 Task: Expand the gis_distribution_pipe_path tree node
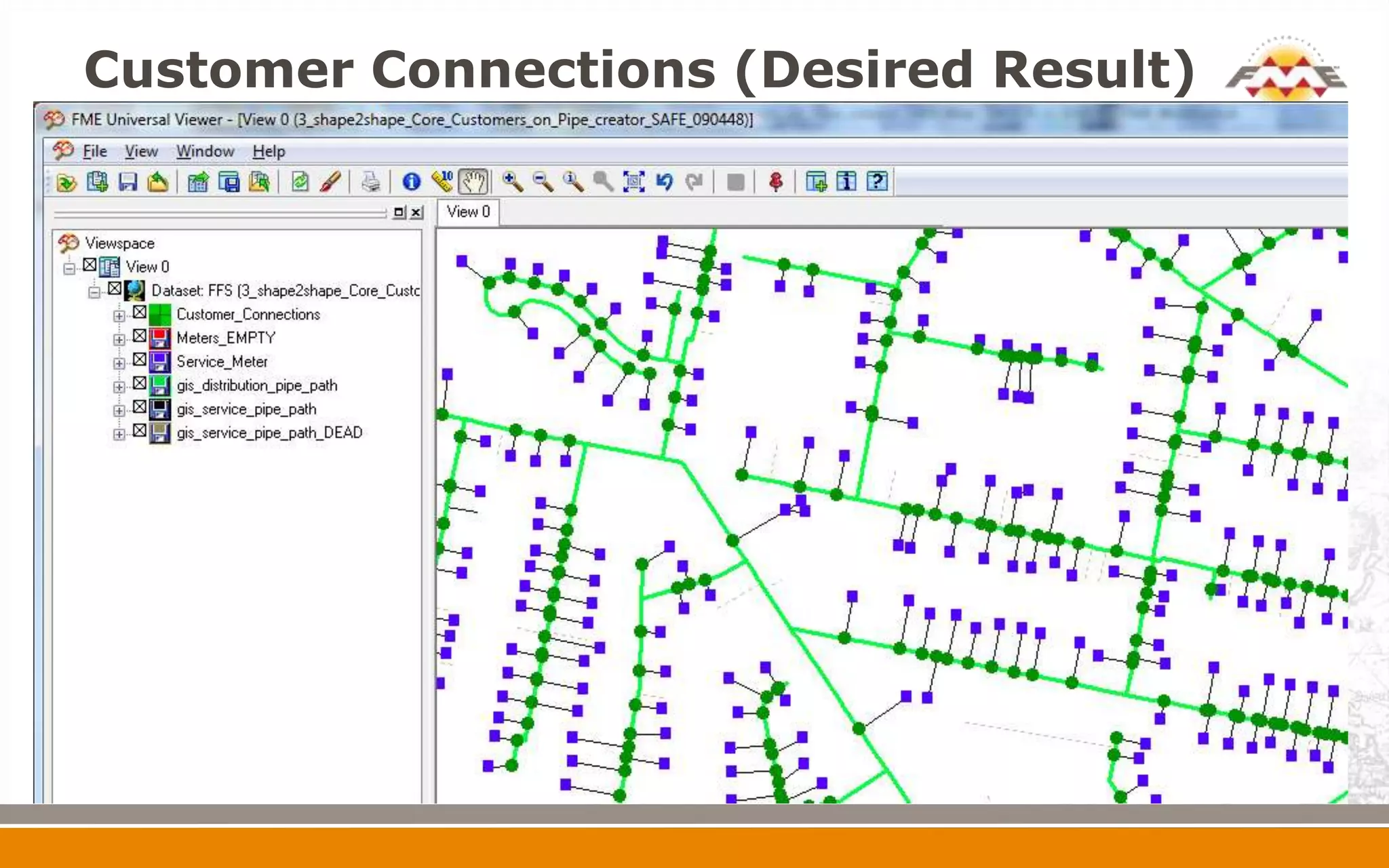click(x=119, y=387)
